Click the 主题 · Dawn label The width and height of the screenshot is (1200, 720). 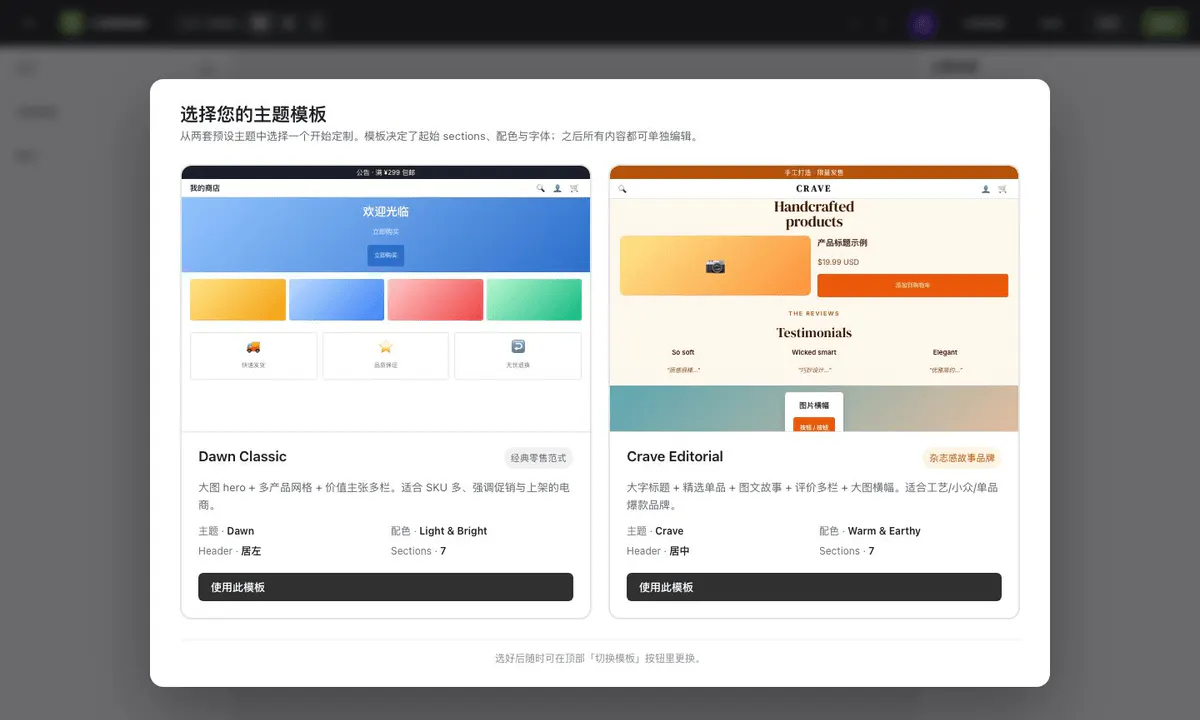coord(227,531)
